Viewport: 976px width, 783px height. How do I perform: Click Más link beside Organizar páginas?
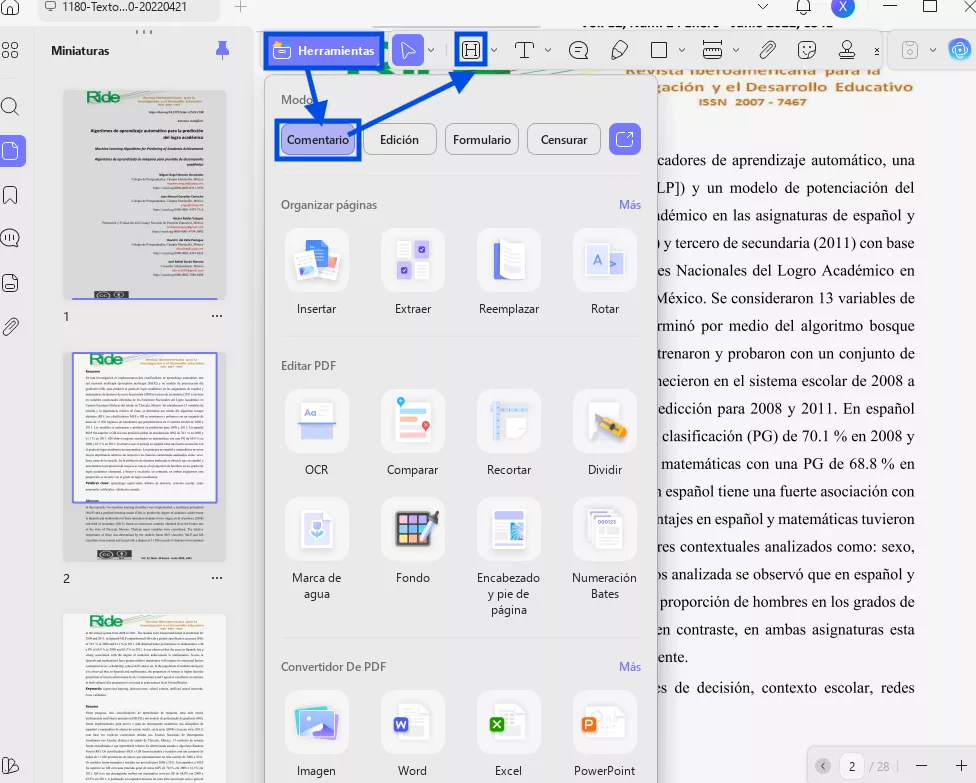point(630,205)
